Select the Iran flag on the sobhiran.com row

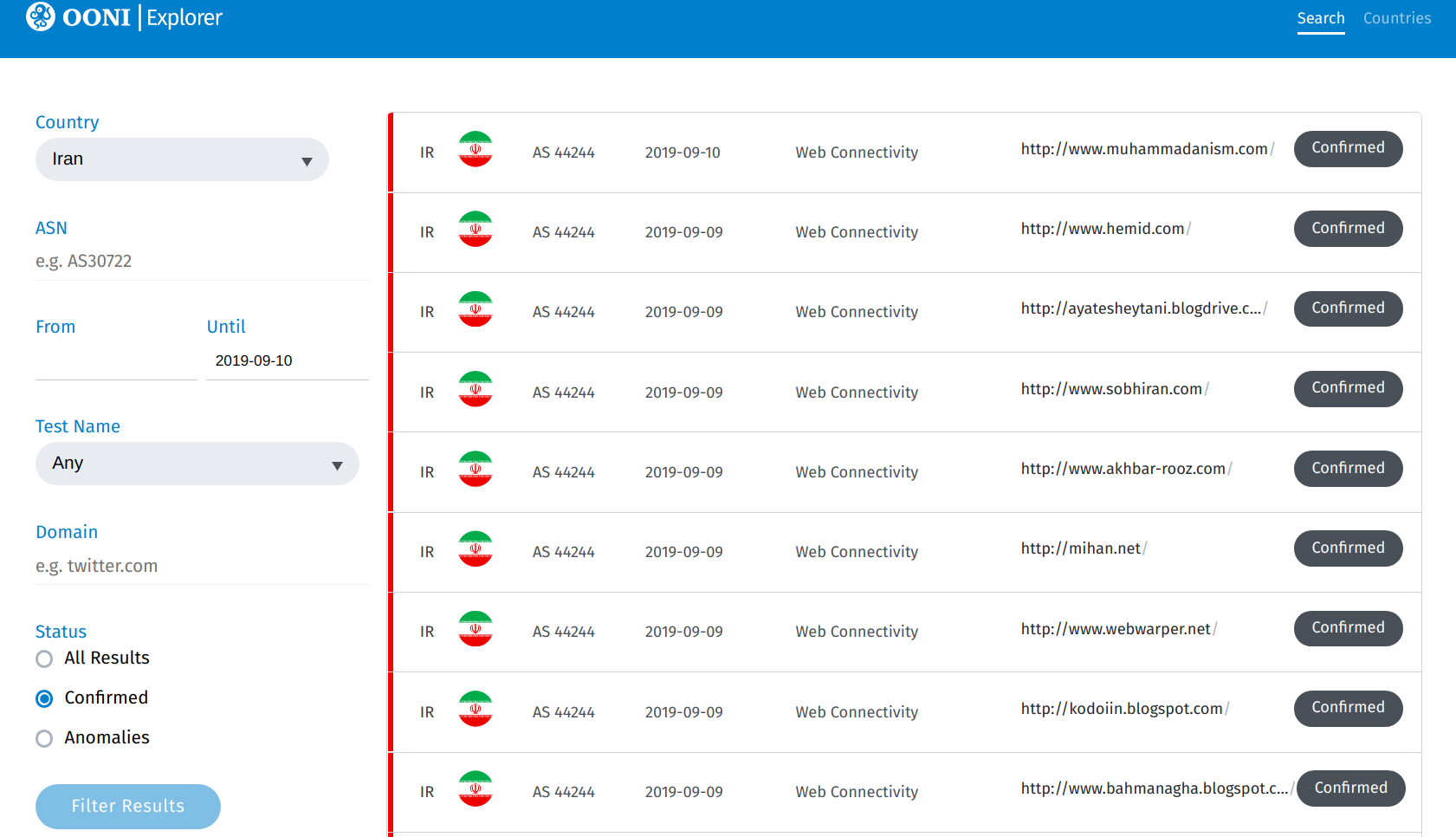475,389
